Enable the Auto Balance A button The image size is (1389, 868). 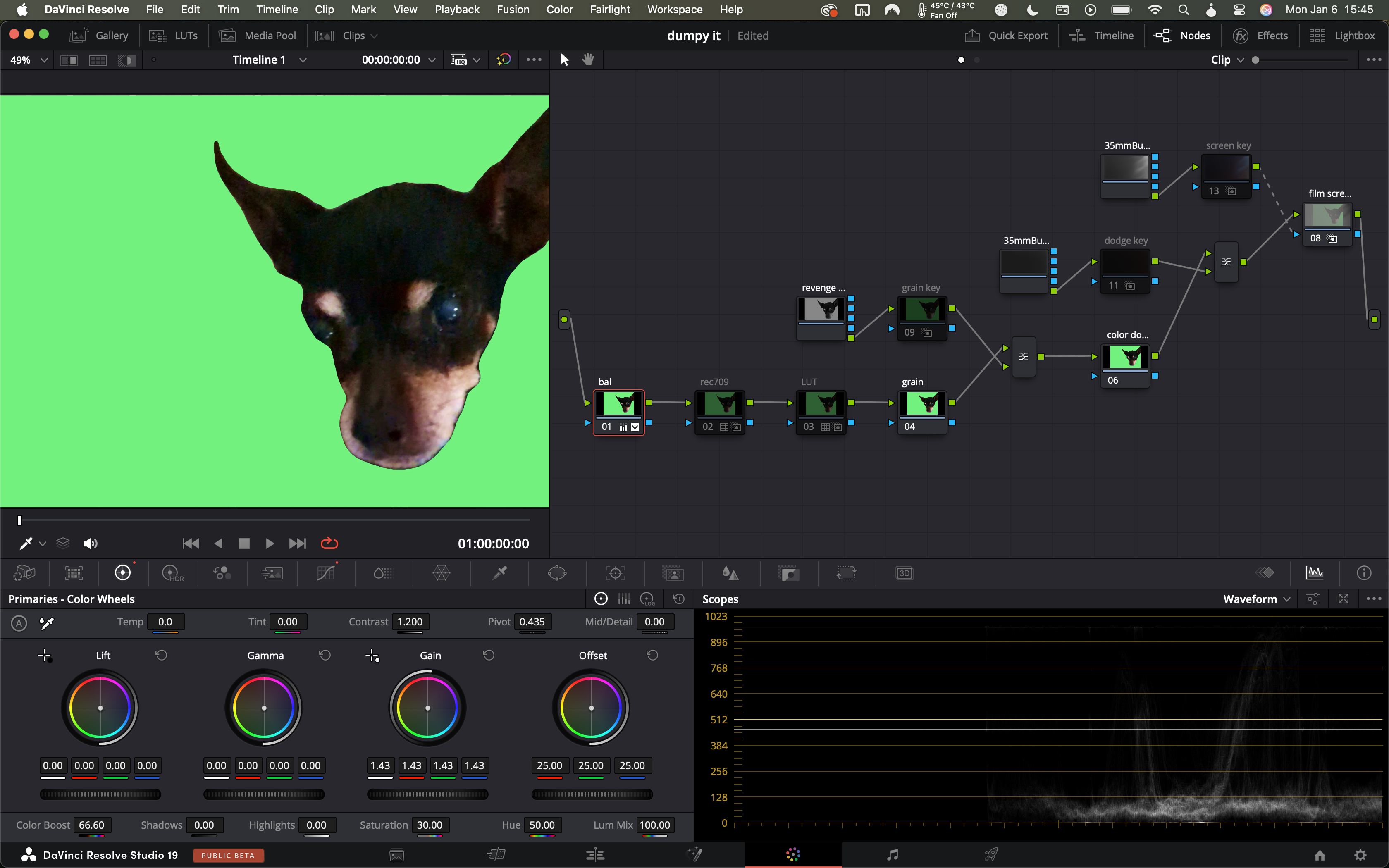[19, 623]
